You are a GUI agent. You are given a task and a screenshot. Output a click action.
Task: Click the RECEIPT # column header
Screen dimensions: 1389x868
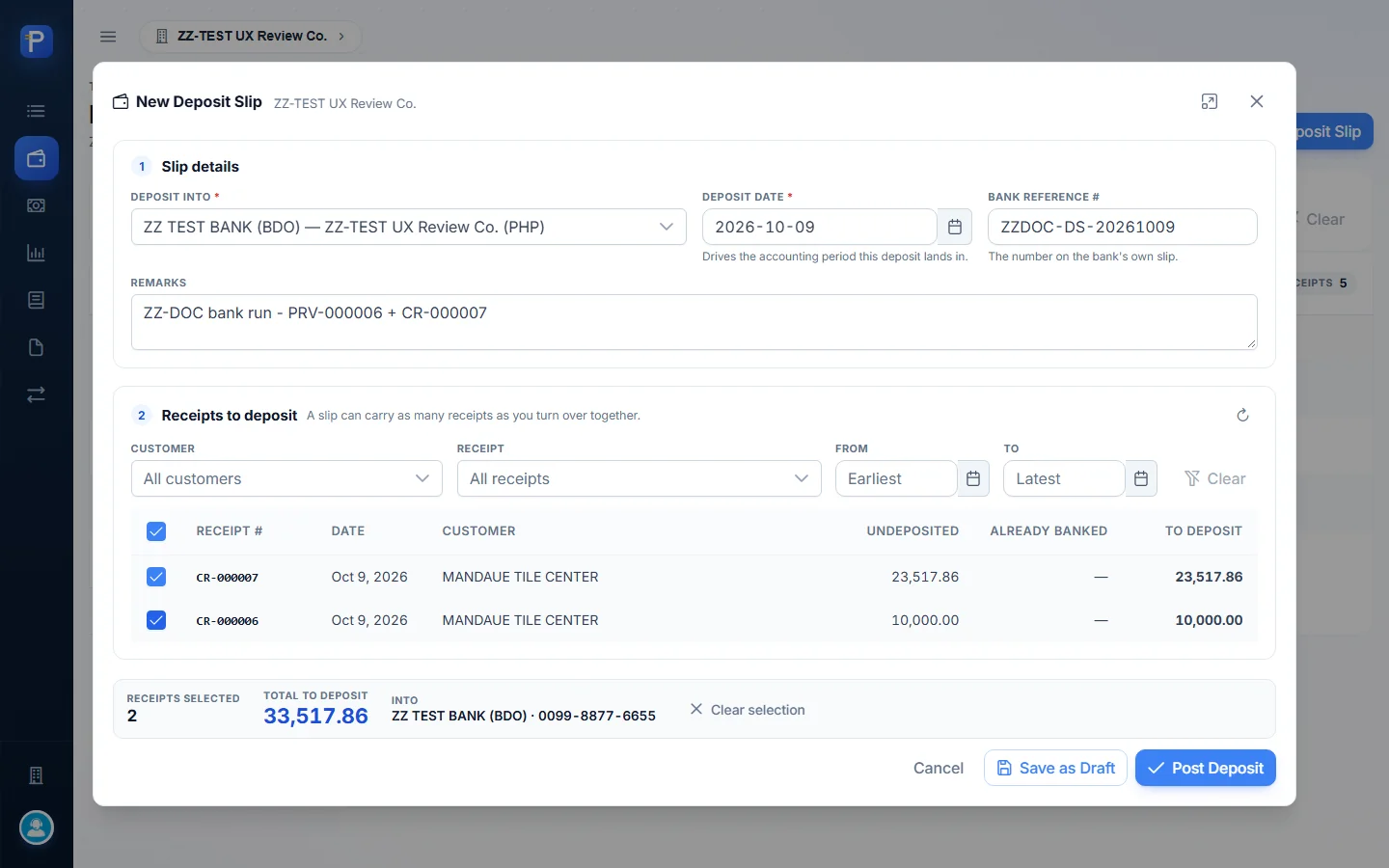click(230, 531)
